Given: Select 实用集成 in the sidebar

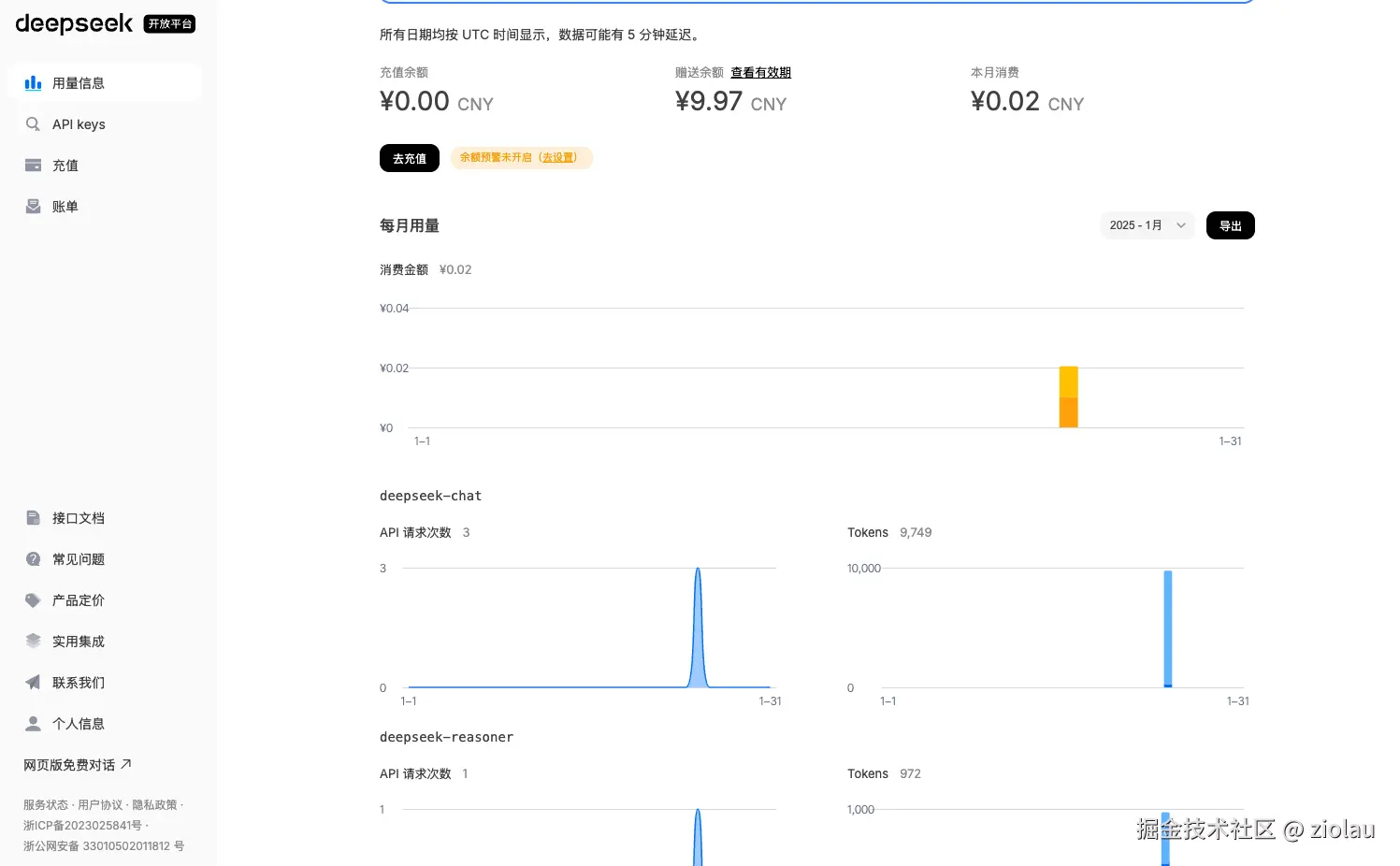Looking at the screenshot, I should point(105,642).
